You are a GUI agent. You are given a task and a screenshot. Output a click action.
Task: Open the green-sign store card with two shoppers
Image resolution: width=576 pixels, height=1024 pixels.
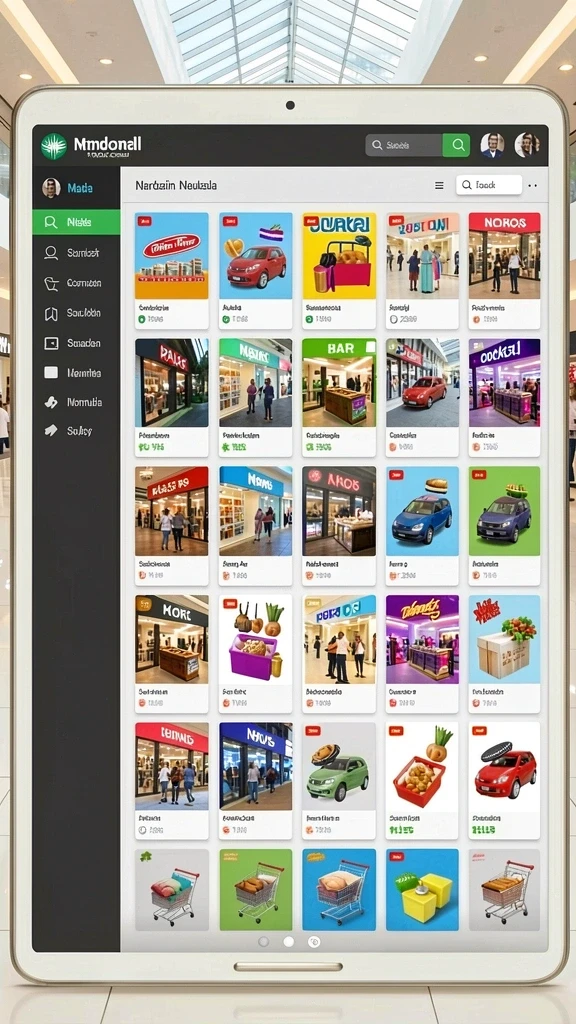(255, 397)
